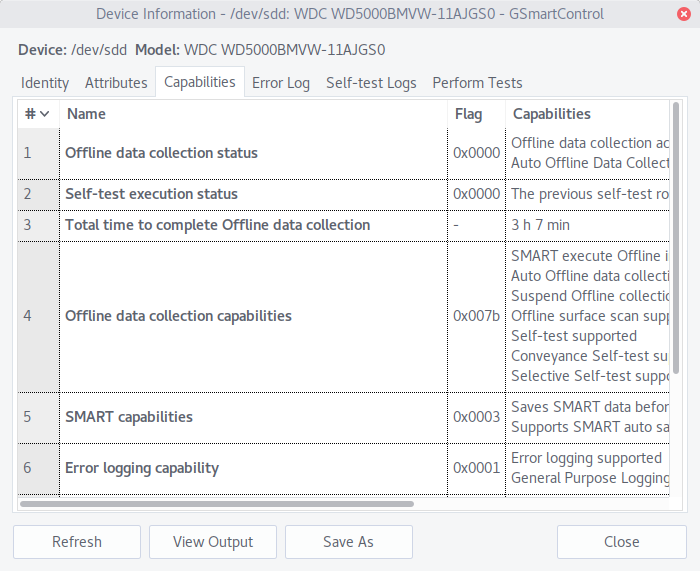Select Offline data collection capabilities row
Viewport: 700px width, 571px height.
point(343,316)
